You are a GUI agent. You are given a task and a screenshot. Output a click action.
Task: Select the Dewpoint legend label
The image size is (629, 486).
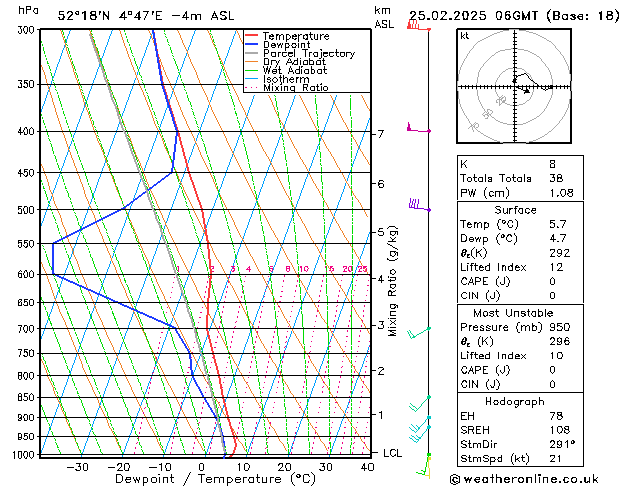(x=286, y=45)
